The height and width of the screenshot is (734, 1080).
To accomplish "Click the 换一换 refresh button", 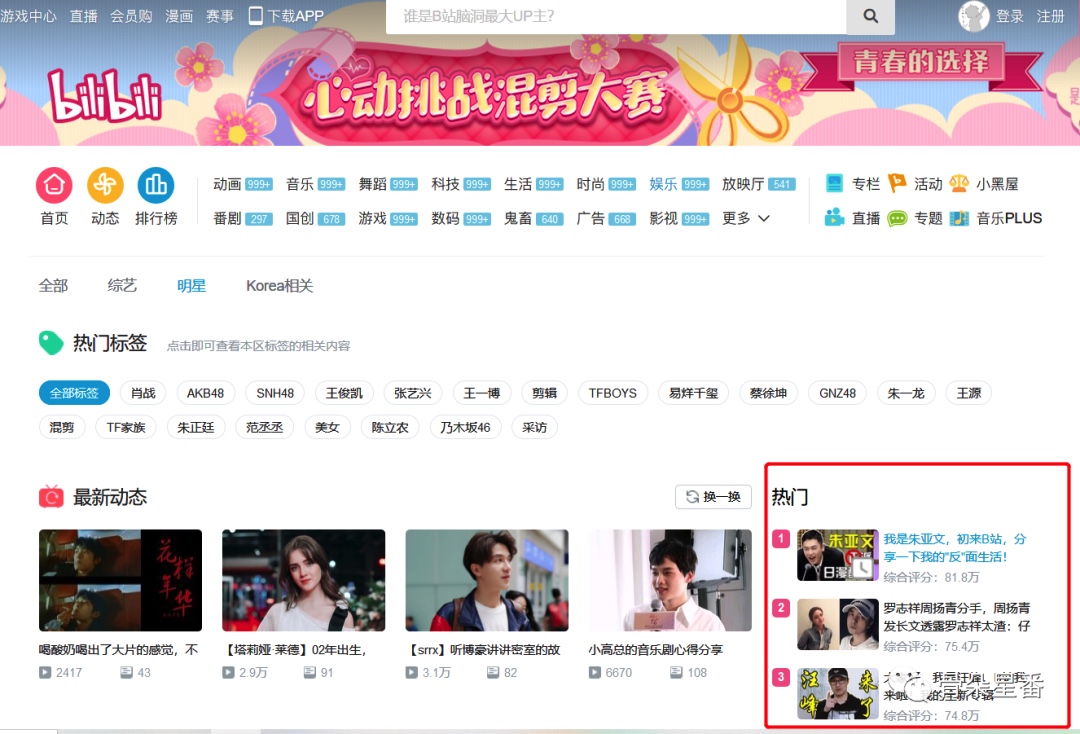I will click(x=713, y=497).
